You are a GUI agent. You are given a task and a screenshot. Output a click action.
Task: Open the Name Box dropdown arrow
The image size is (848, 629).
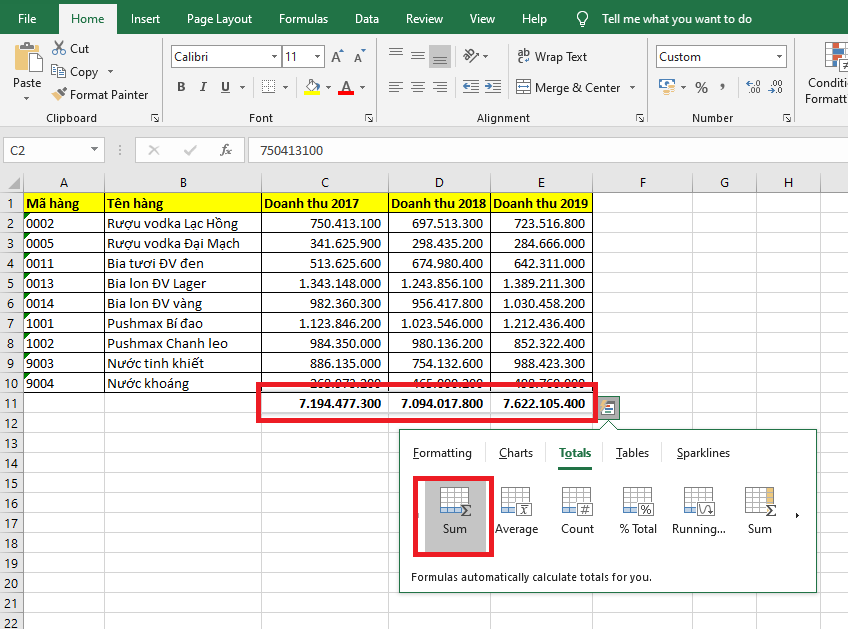pyautogui.click(x=95, y=150)
